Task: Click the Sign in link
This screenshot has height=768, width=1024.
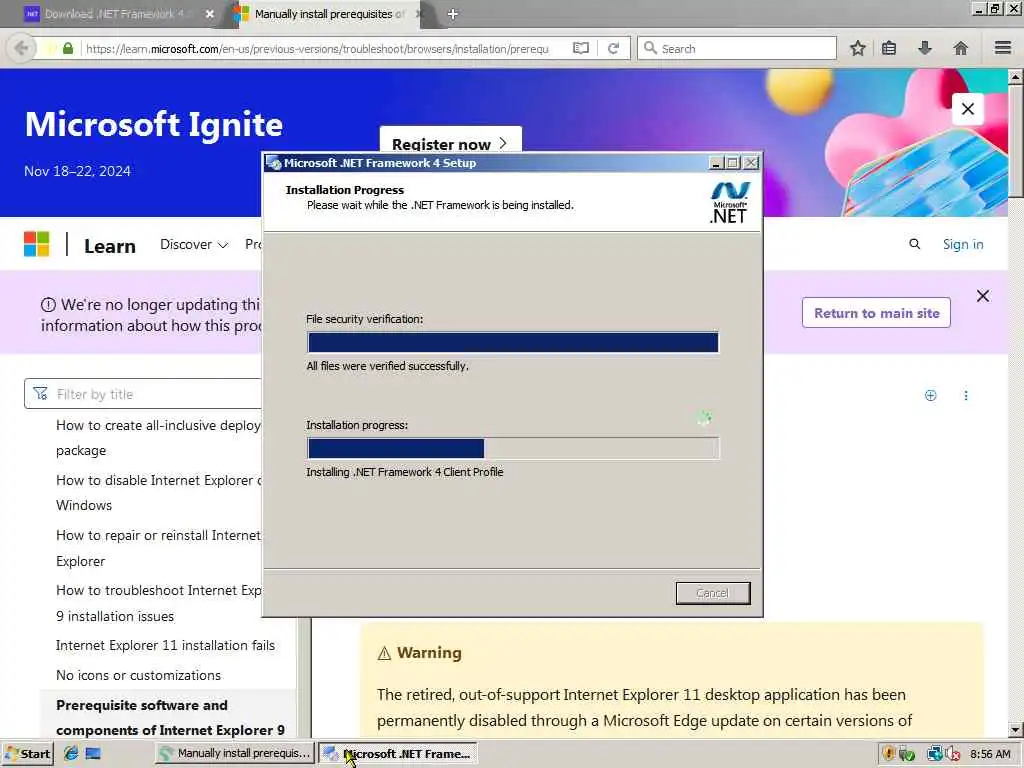Action: tap(963, 244)
